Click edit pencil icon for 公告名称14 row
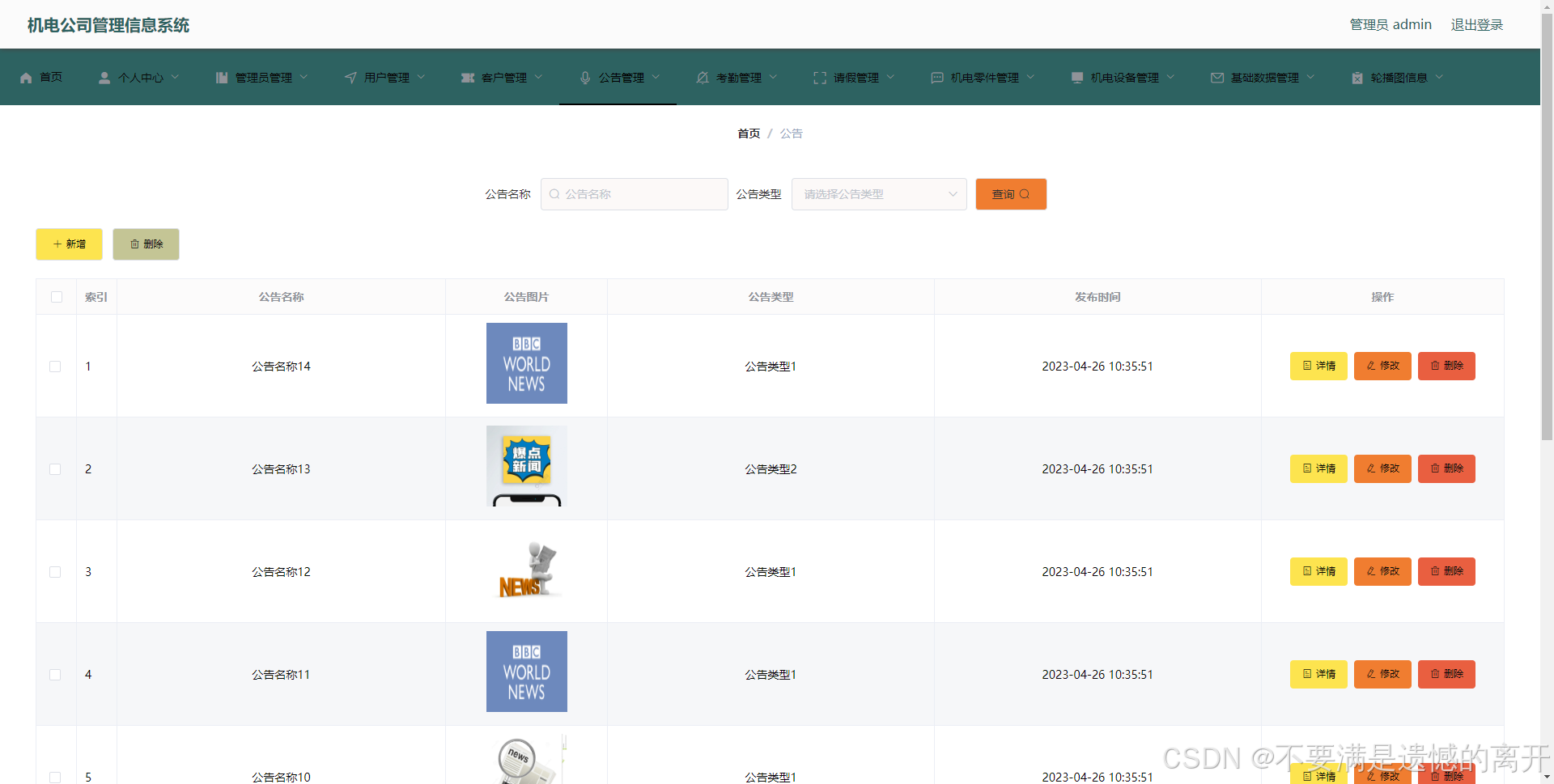Screen dimensions: 1554x784 click(x=1371, y=366)
